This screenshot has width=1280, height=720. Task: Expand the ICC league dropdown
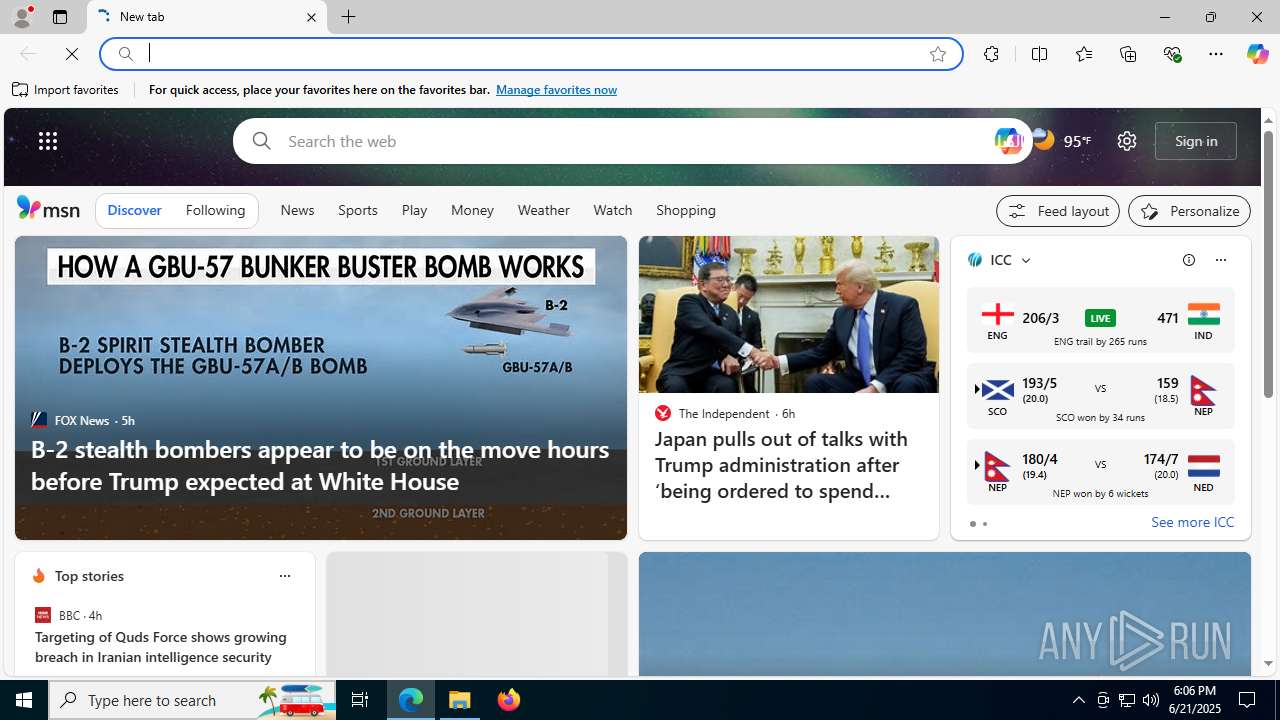coord(1026,260)
